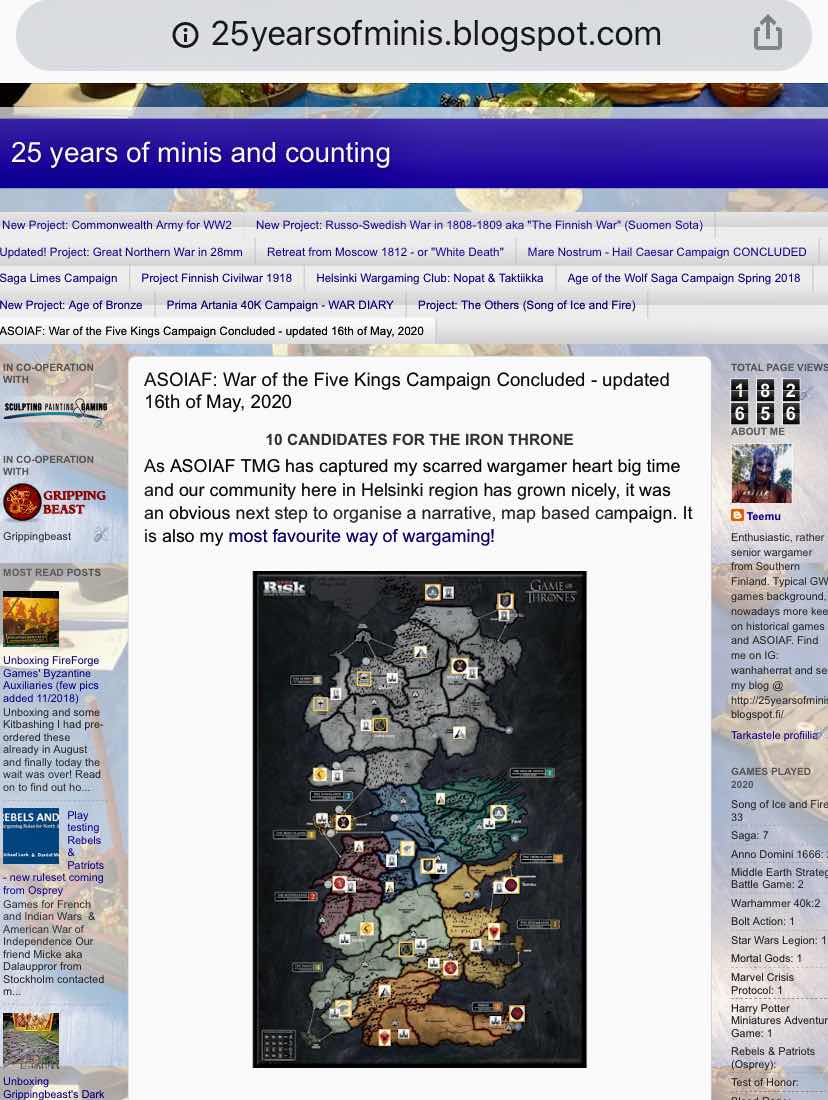Open 'Retreat from Moscow 1812' tab
This screenshot has height=1100, width=828.
(x=385, y=252)
